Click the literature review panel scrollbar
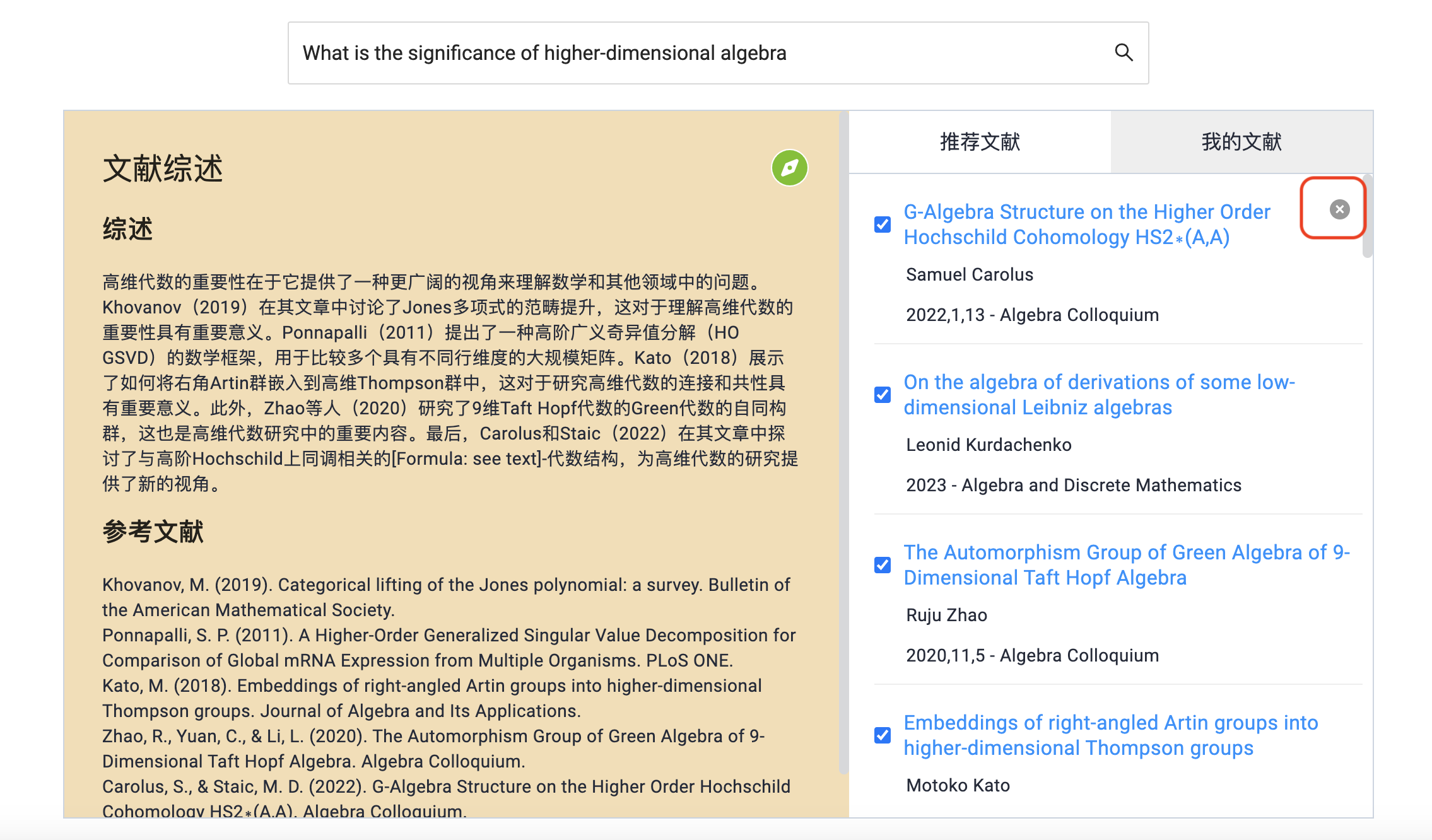This screenshot has width=1432, height=840. pos(843,441)
